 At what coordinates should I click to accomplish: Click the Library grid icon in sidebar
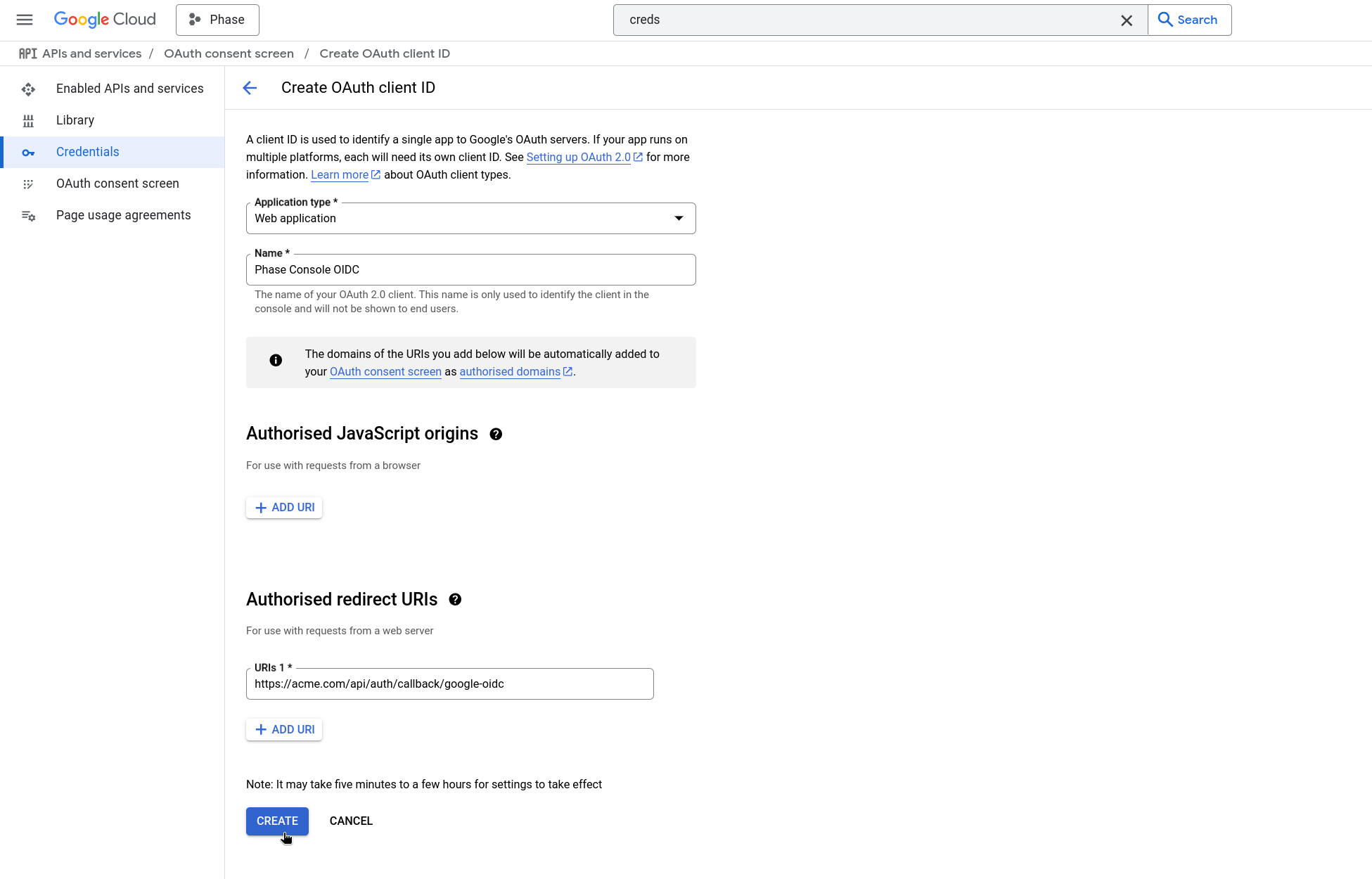pos(28,120)
